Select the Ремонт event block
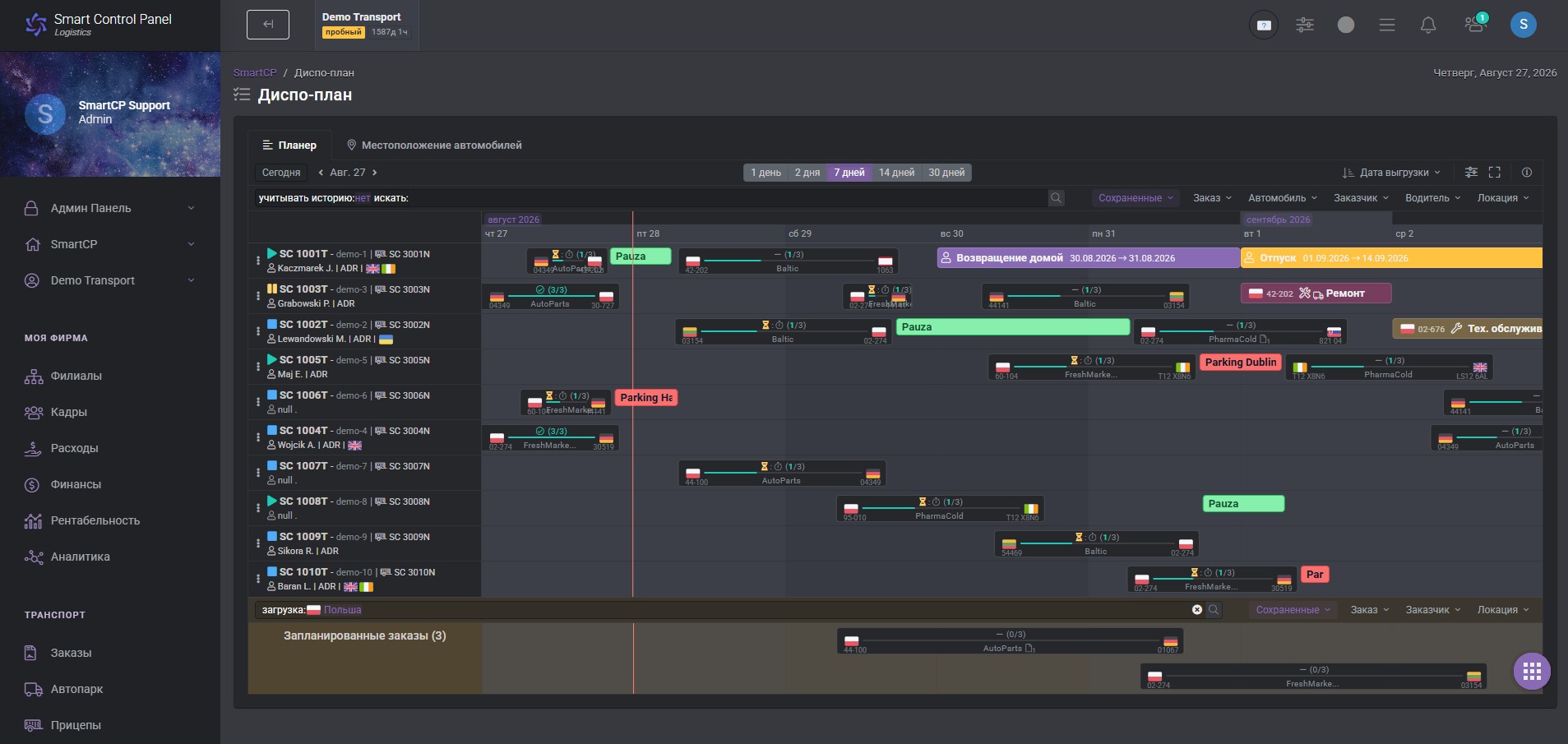The image size is (1568, 744). (x=1316, y=293)
